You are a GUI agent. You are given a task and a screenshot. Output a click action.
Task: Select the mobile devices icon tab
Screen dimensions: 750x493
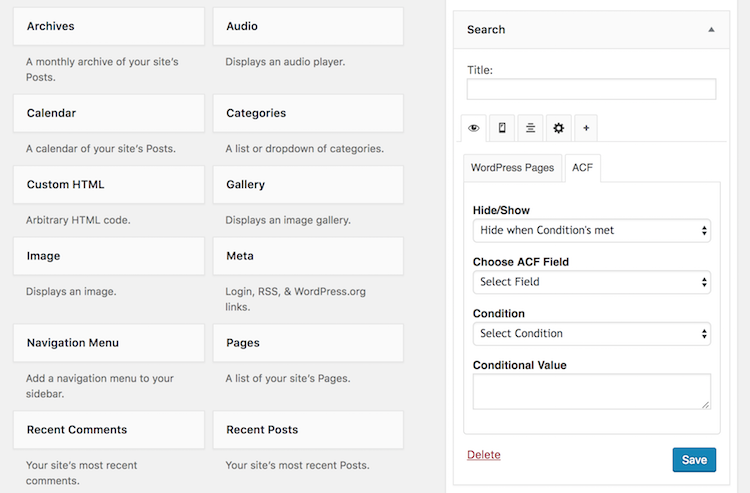pos(502,128)
